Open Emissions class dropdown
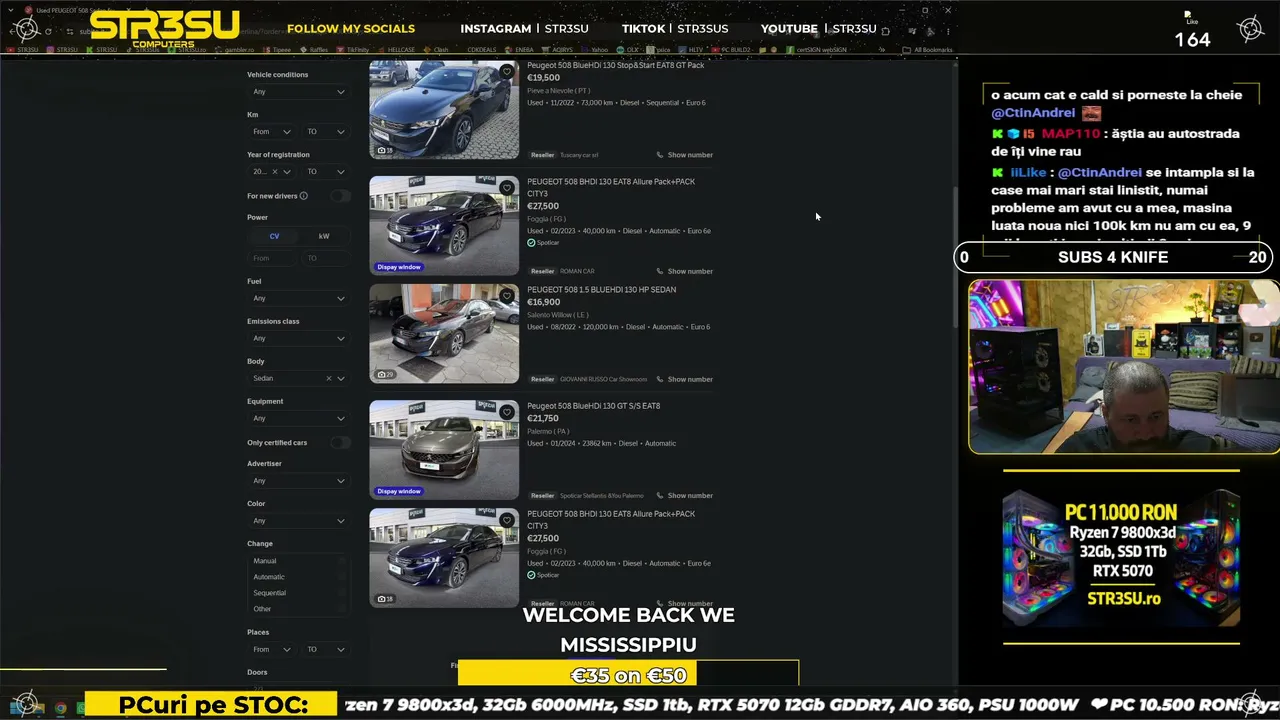 [298, 338]
